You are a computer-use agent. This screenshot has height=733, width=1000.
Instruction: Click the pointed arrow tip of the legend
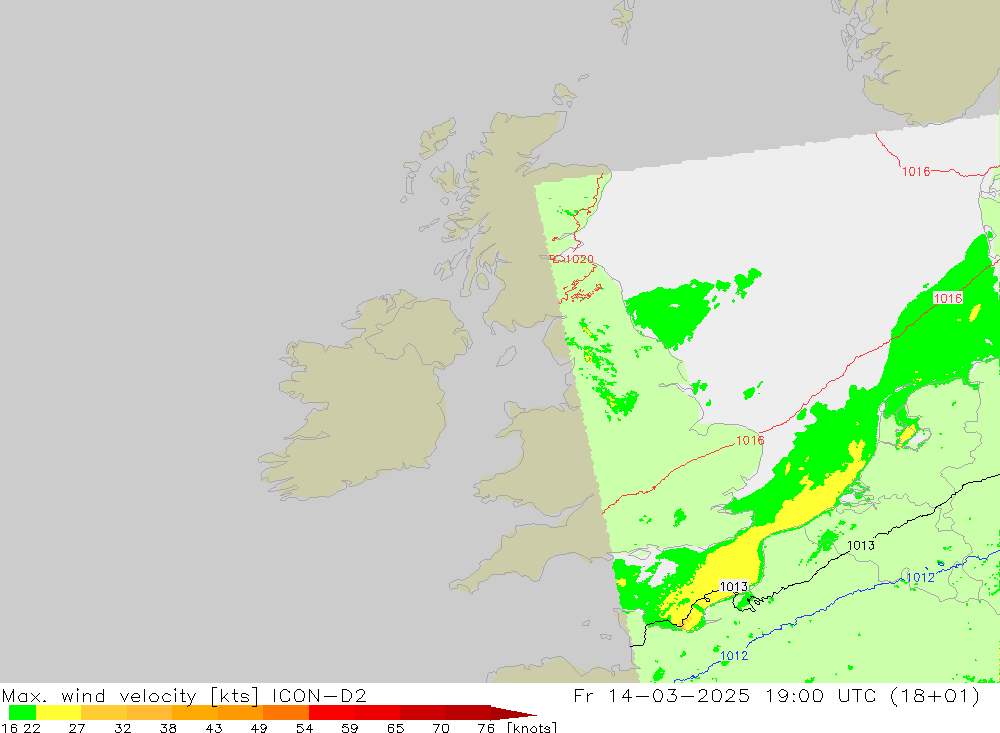point(513,713)
